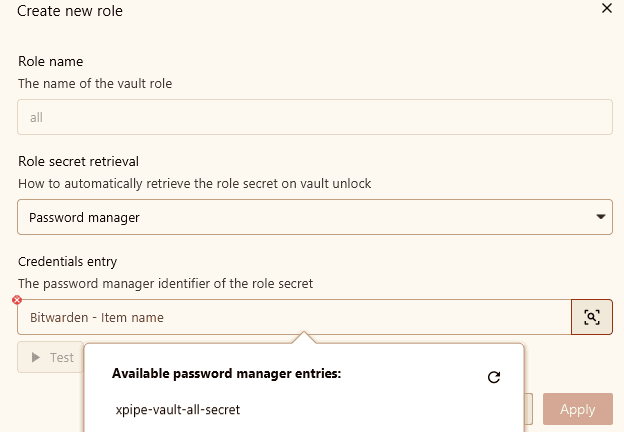This screenshot has height=432, width=624.
Task: Click the Create new role title
Action: point(70,11)
